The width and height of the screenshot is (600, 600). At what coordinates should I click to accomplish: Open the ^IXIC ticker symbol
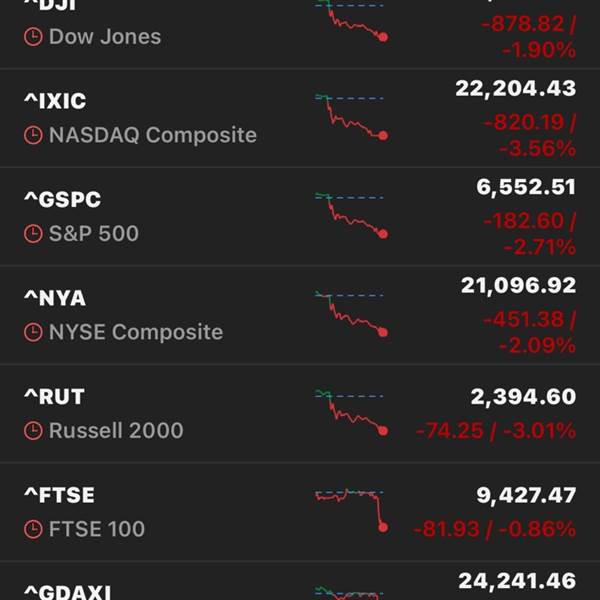coord(55,101)
